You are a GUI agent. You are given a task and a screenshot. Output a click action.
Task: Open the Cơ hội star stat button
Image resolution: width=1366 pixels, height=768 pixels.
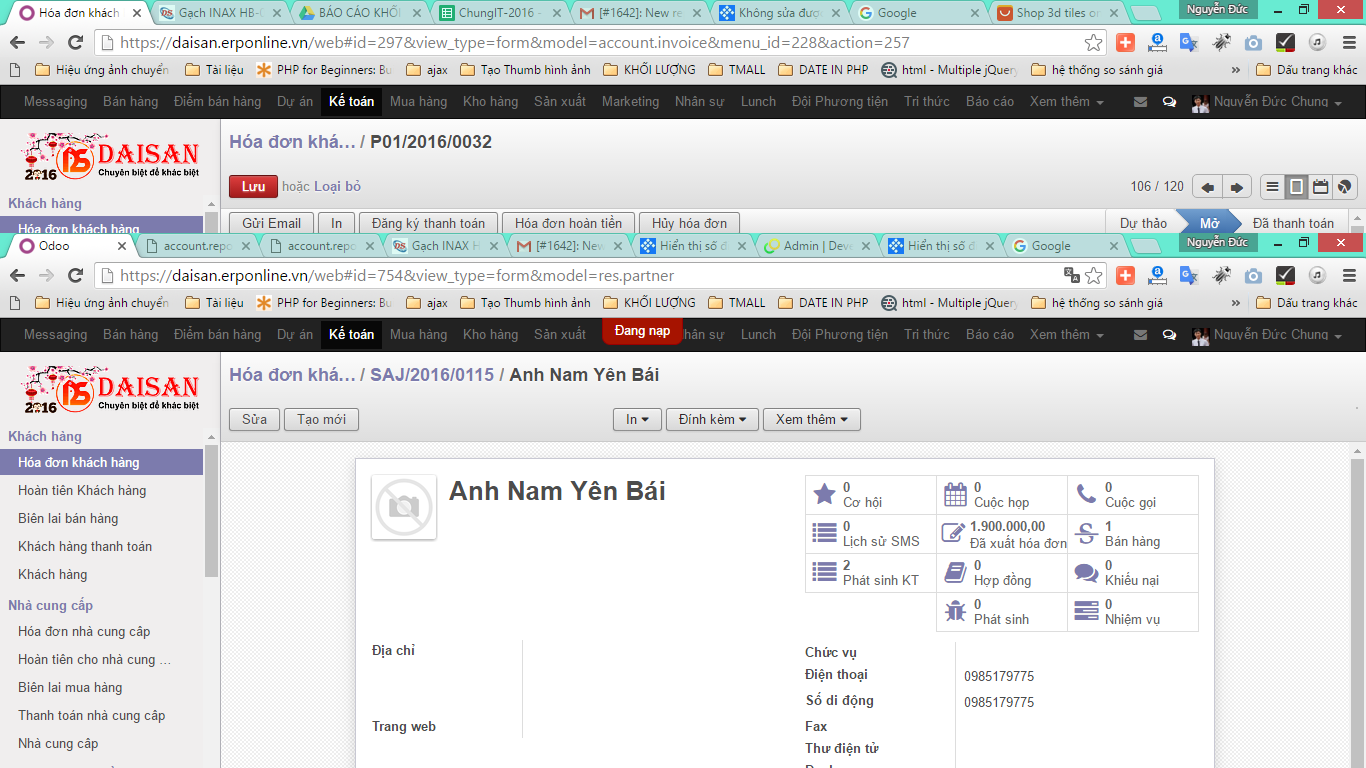tap(870, 495)
